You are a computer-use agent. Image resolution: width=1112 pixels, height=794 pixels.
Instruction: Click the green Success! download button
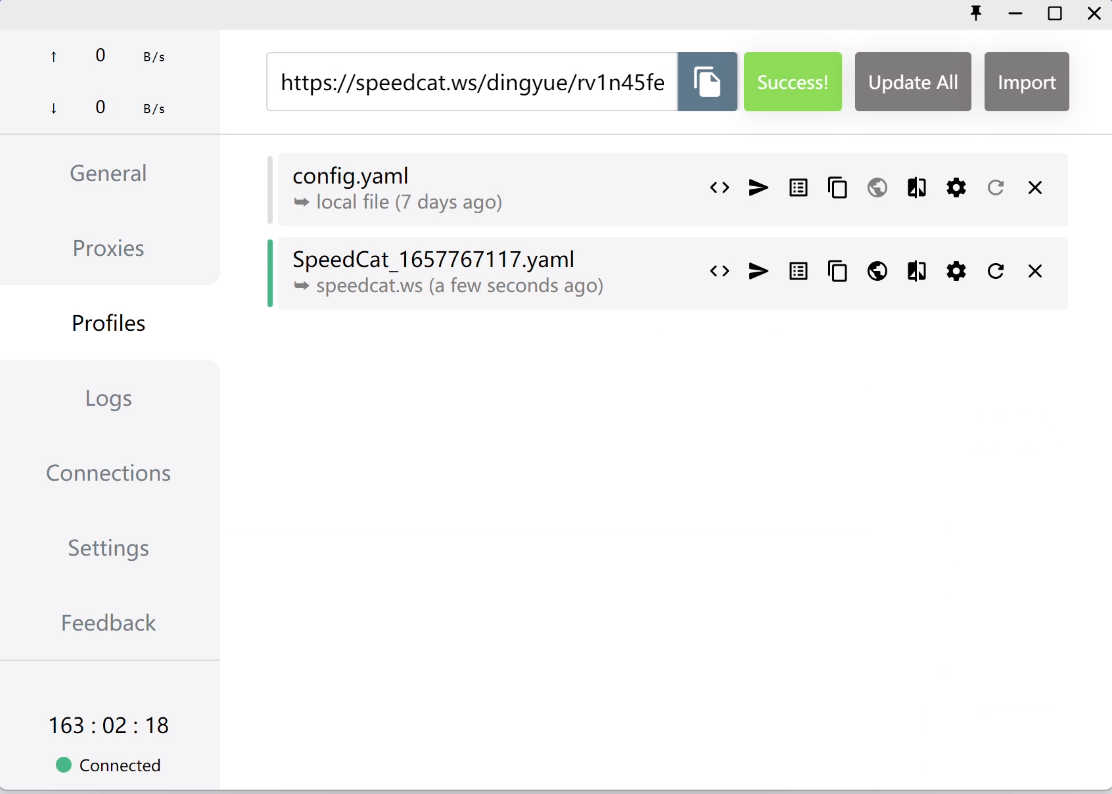[792, 82]
